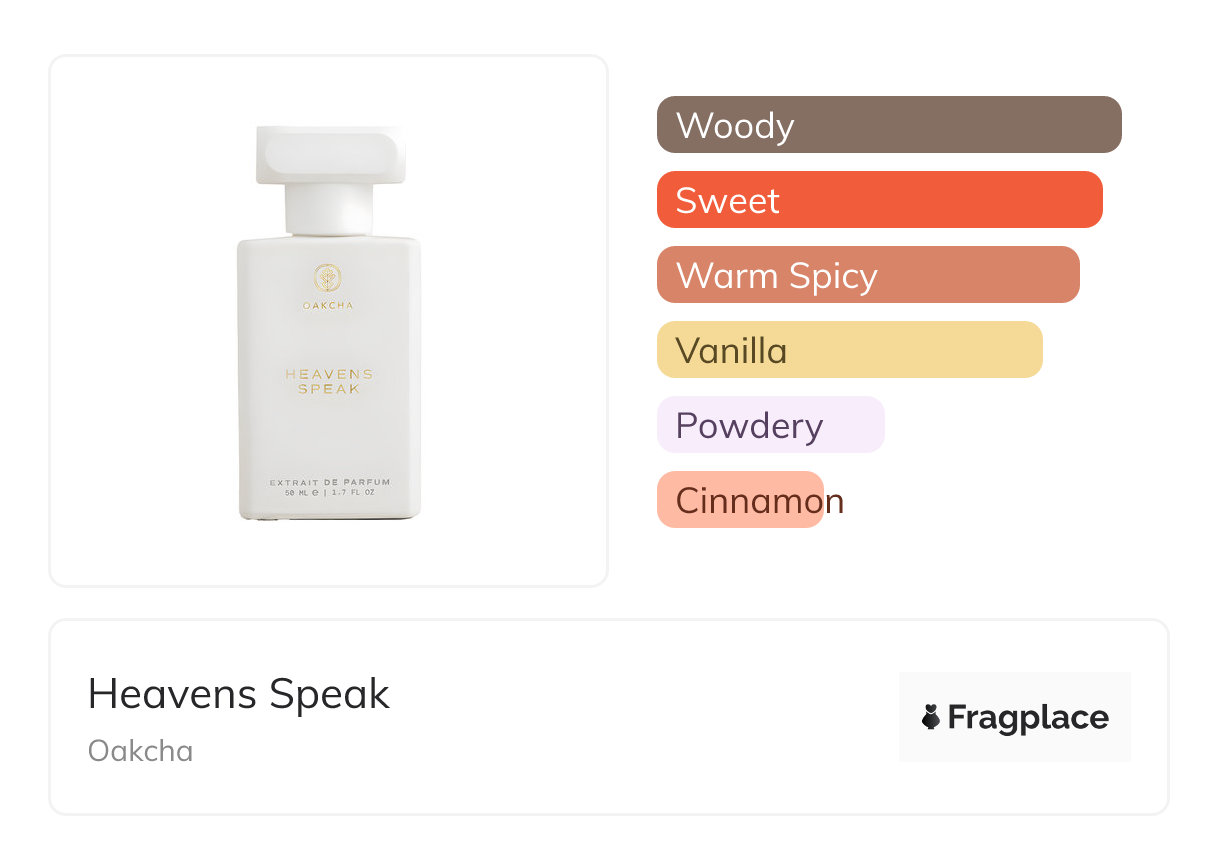1218x864 pixels.
Task: Click the OAKCHA lettering printed on the bottle
Action: (x=328, y=305)
